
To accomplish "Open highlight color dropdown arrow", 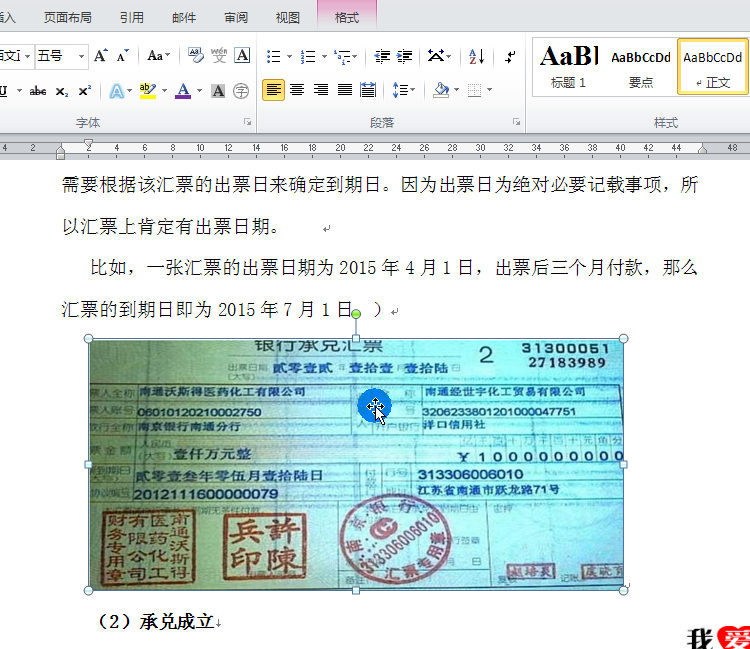I will click(165, 90).
